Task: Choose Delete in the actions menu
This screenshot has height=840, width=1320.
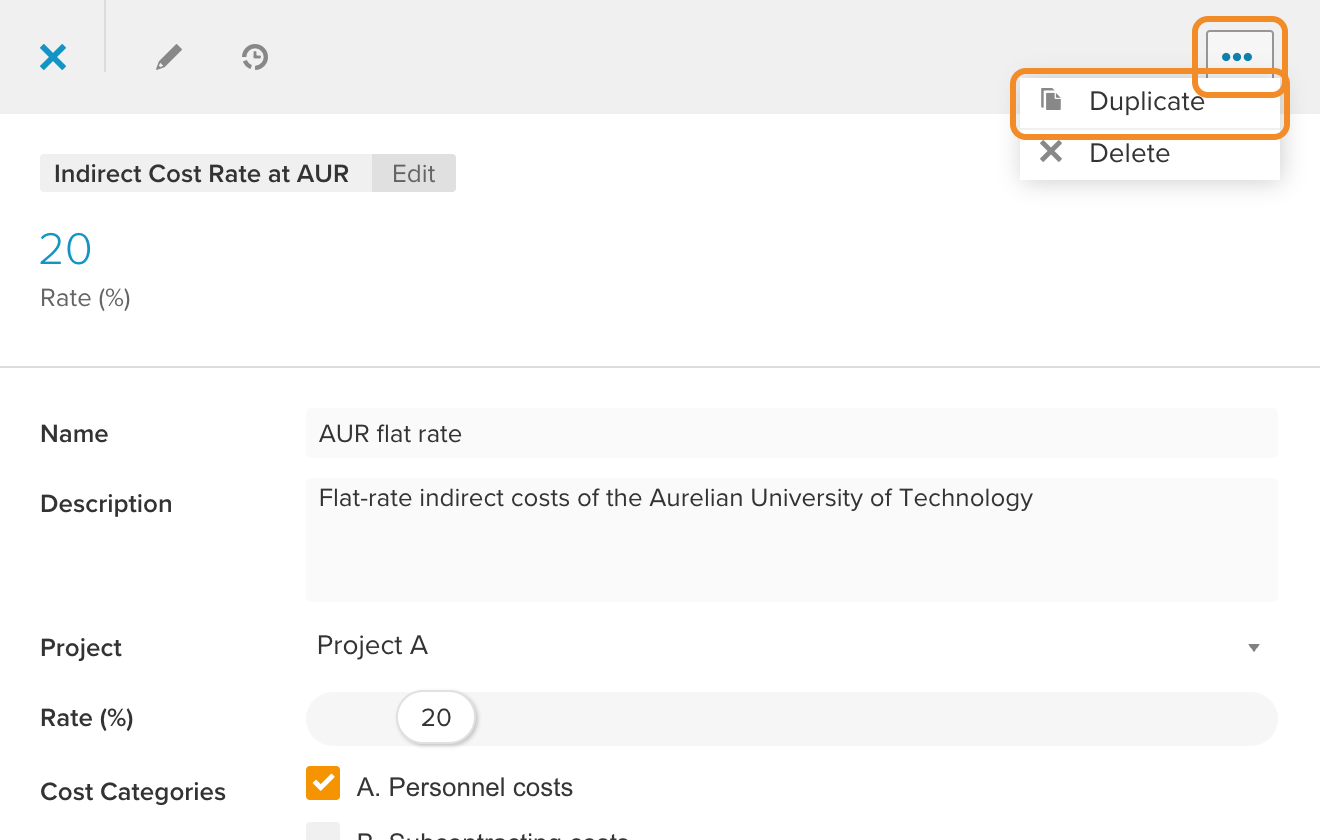Action: (x=1150, y=153)
